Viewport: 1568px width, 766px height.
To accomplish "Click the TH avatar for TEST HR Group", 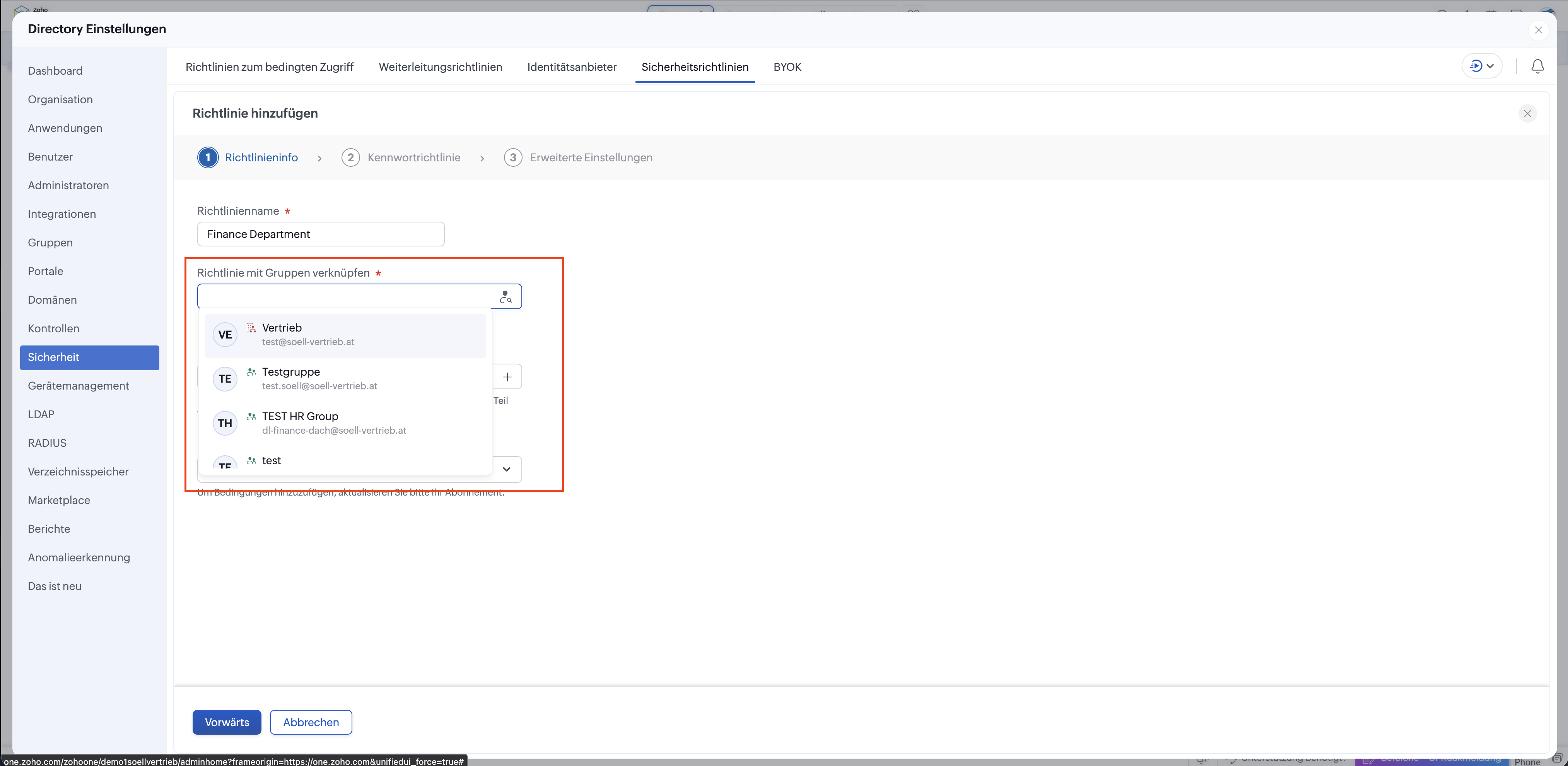I will click(x=225, y=423).
